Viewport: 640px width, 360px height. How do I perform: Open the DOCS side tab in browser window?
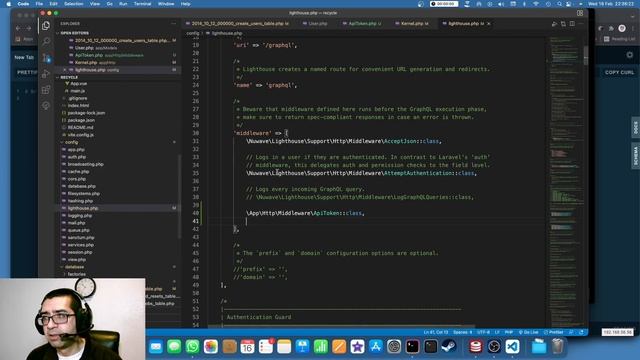636,127
